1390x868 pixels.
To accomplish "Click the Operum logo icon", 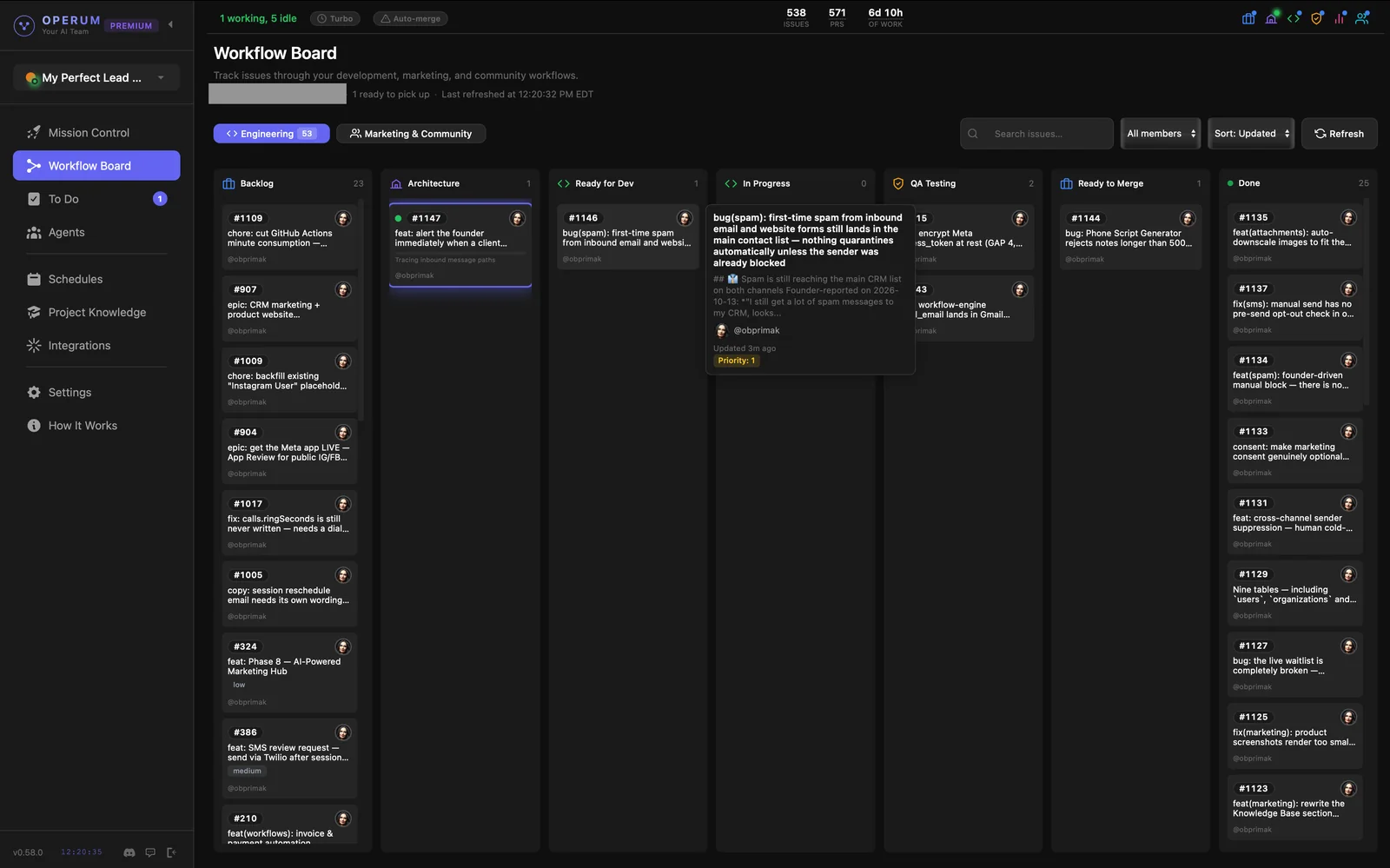I will (24, 25).
